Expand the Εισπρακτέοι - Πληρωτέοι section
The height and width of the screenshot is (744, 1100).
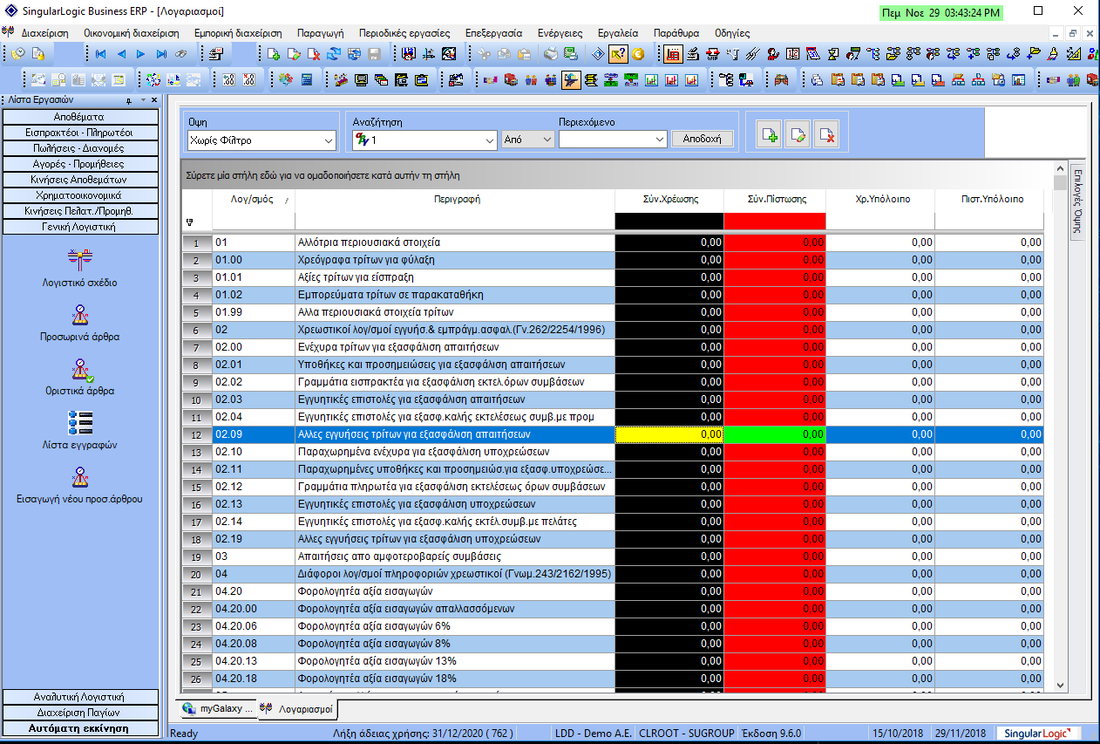[x=80, y=133]
